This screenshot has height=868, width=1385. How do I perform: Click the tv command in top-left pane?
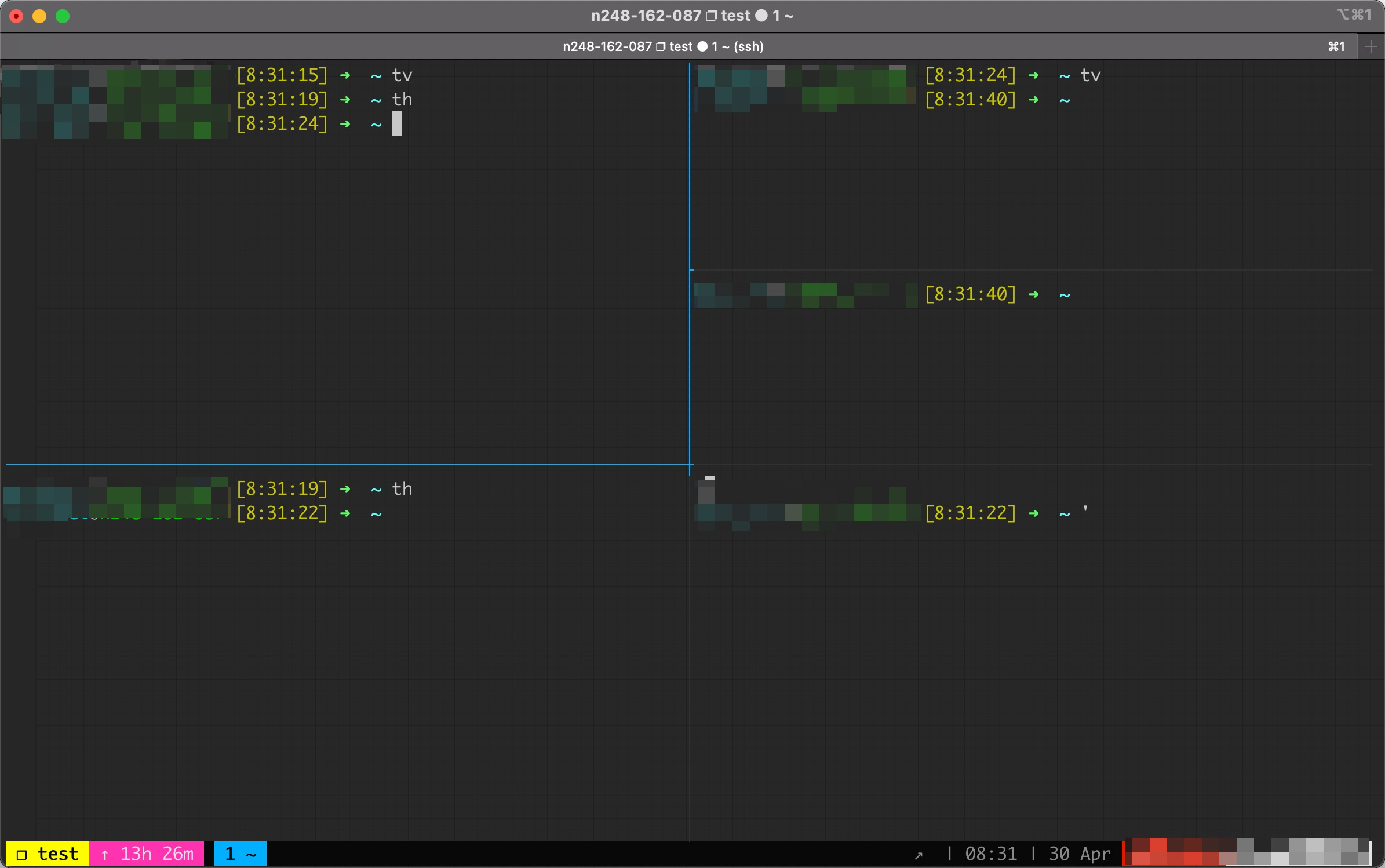[402, 75]
